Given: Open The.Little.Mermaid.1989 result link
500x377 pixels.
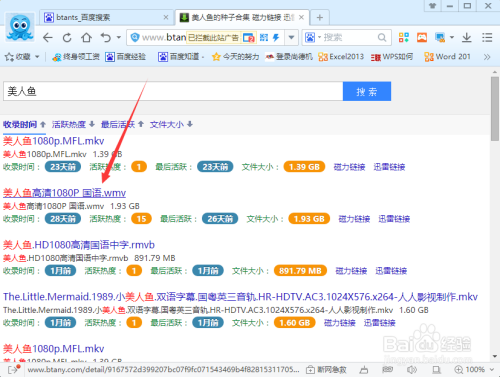Looking at the screenshot, I should tap(240, 297).
